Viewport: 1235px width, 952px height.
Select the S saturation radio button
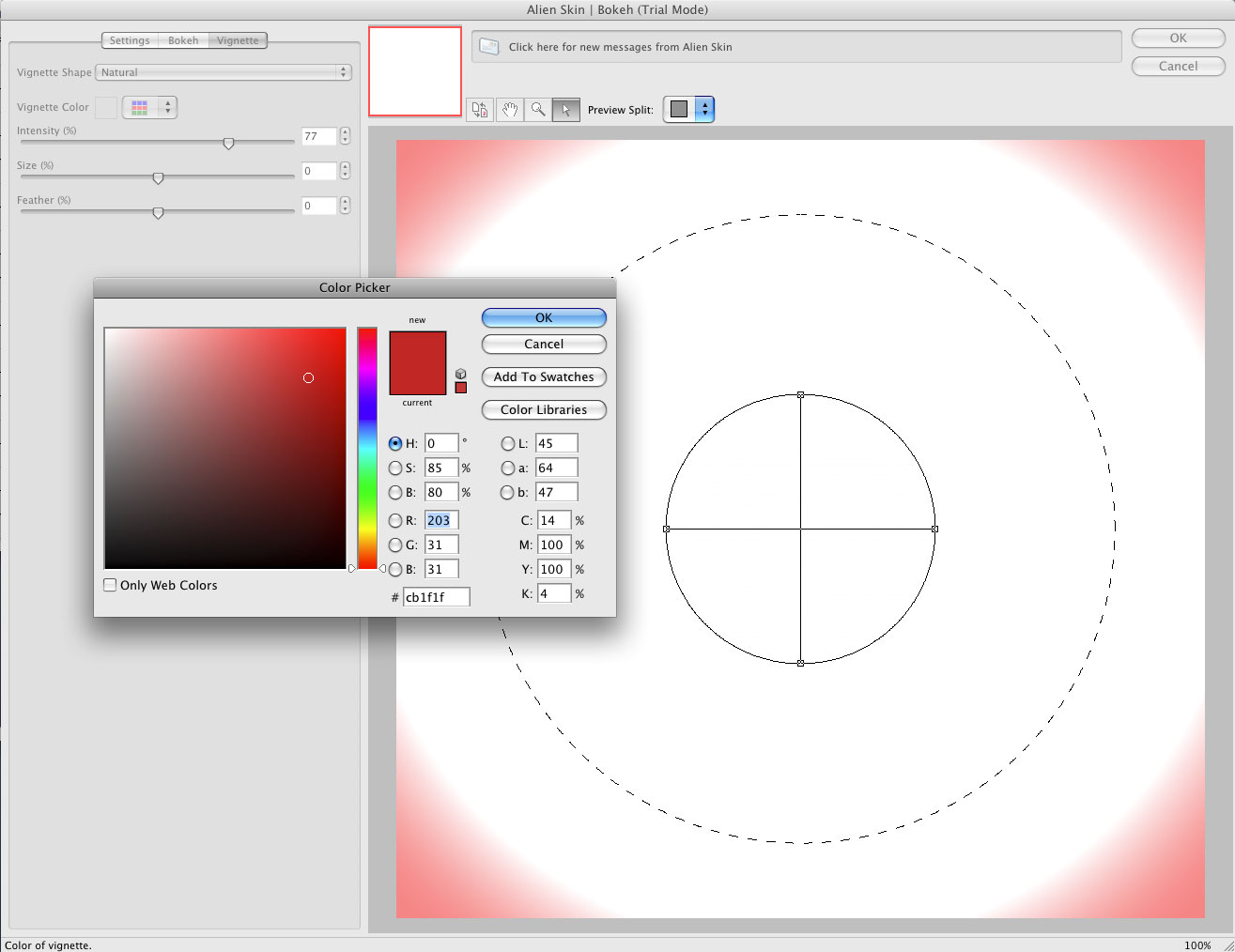click(395, 468)
